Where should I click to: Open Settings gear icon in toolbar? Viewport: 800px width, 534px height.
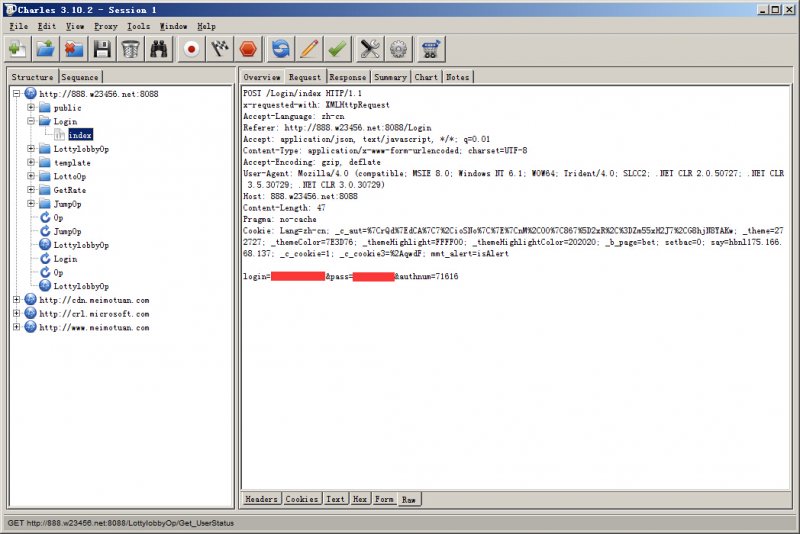click(x=398, y=49)
